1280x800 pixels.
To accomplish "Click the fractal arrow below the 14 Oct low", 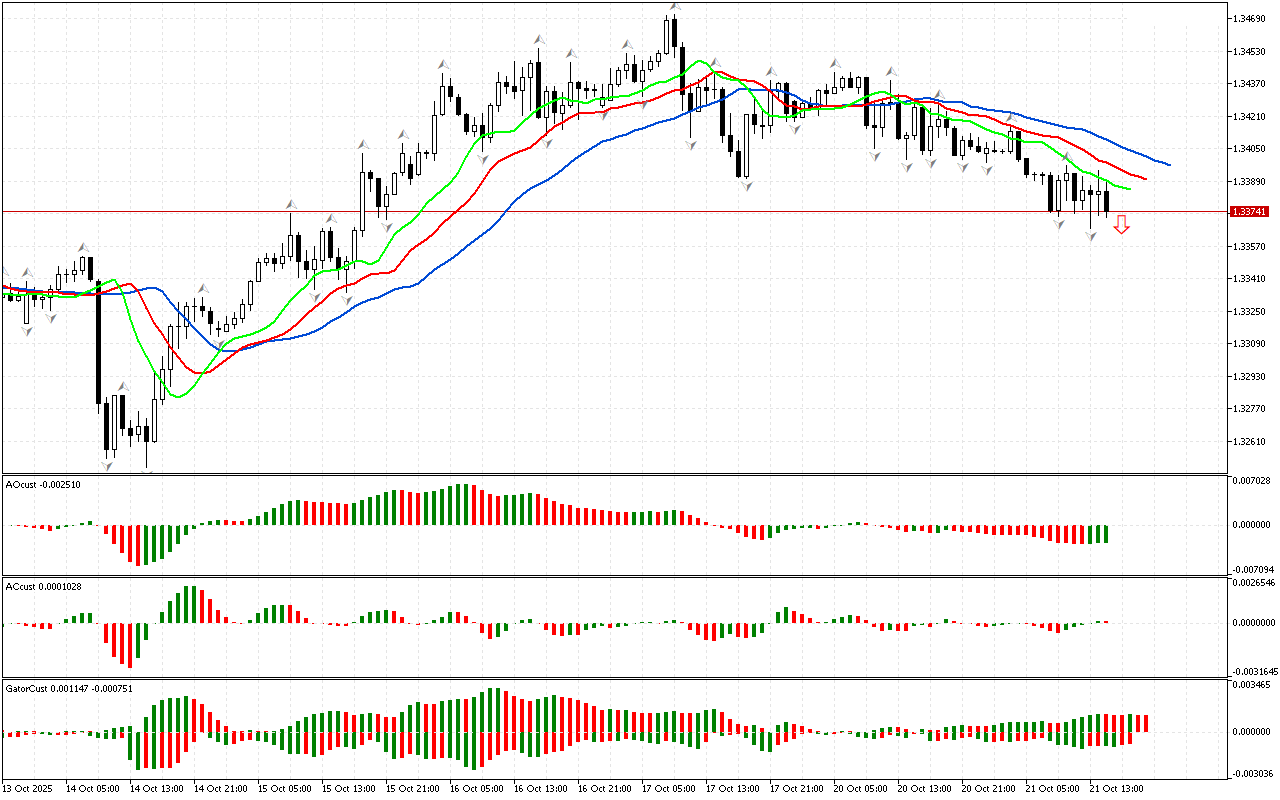I will [x=106, y=464].
